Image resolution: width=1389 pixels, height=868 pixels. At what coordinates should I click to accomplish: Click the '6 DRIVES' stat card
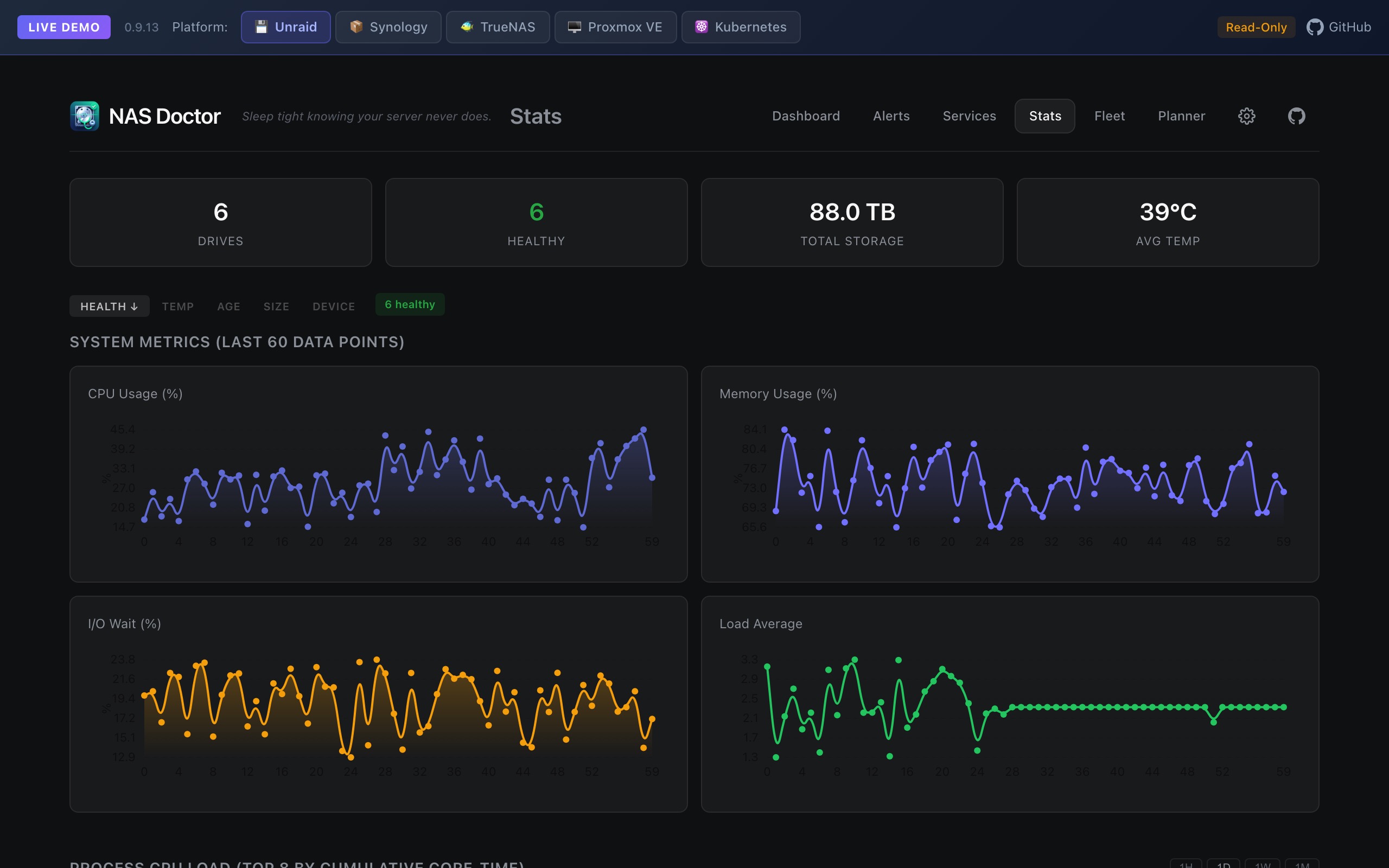point(220,222)
